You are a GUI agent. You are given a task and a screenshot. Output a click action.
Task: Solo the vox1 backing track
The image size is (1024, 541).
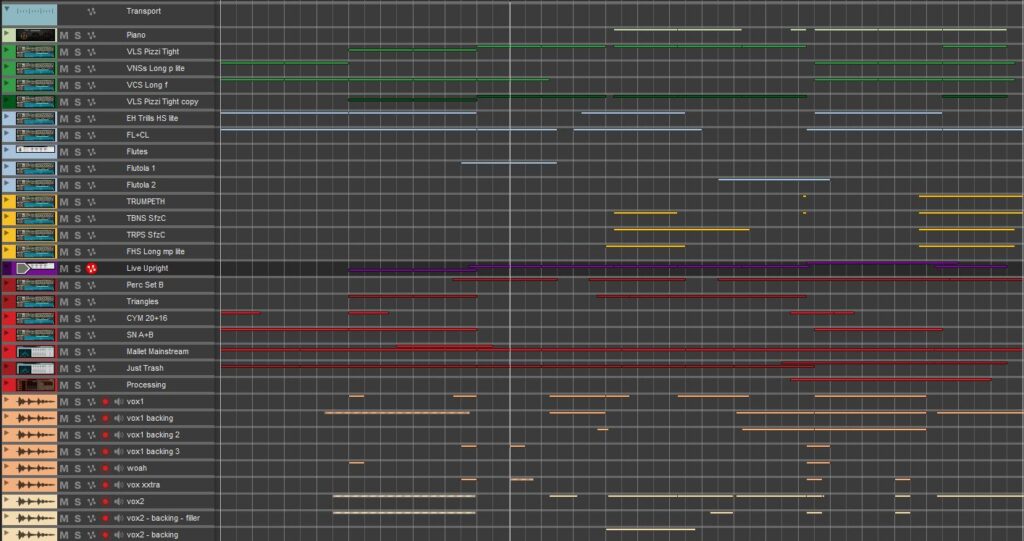78,418
